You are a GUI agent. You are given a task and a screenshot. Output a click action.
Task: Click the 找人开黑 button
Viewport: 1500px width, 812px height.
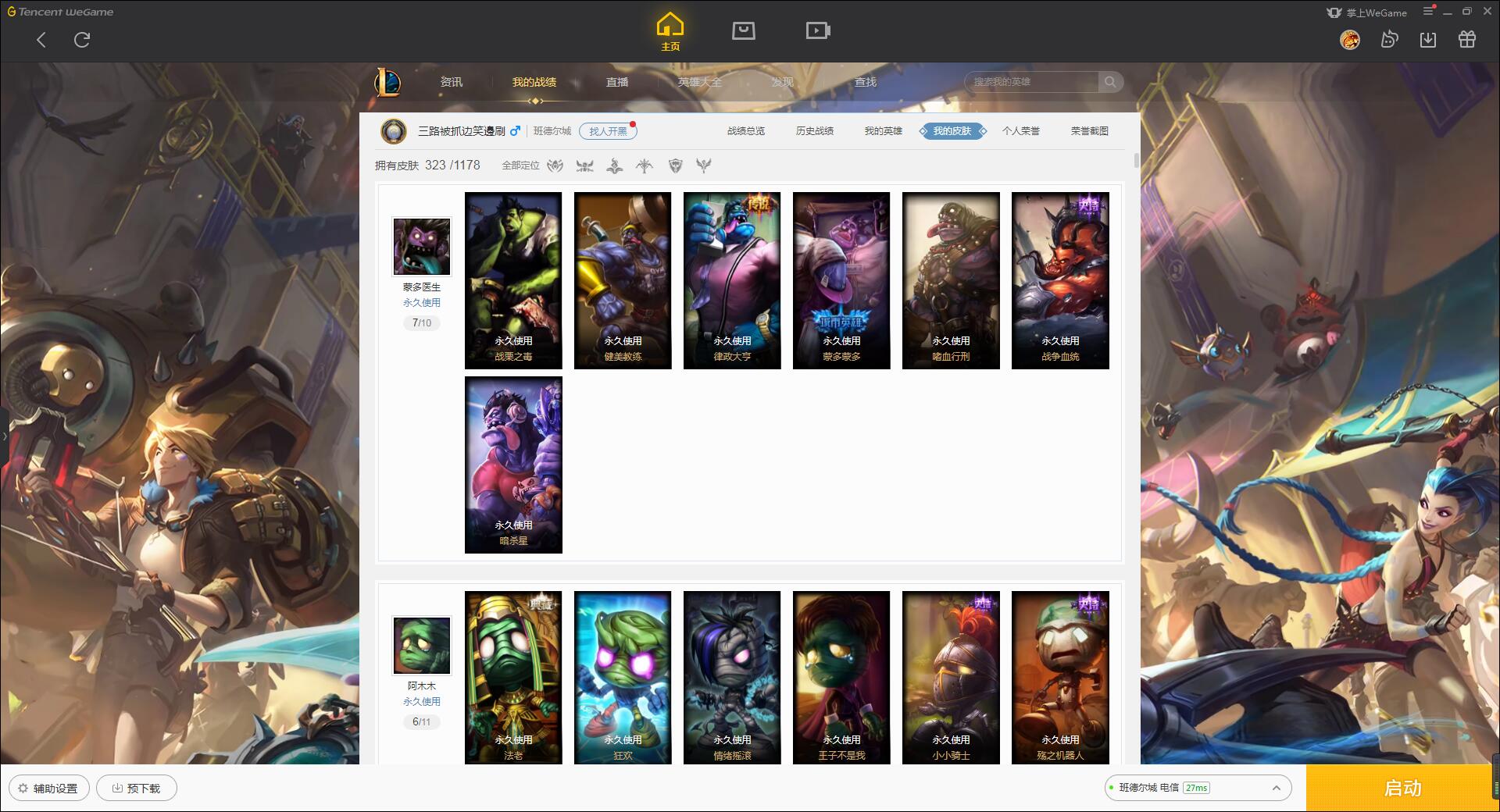[x=608, y=131]
